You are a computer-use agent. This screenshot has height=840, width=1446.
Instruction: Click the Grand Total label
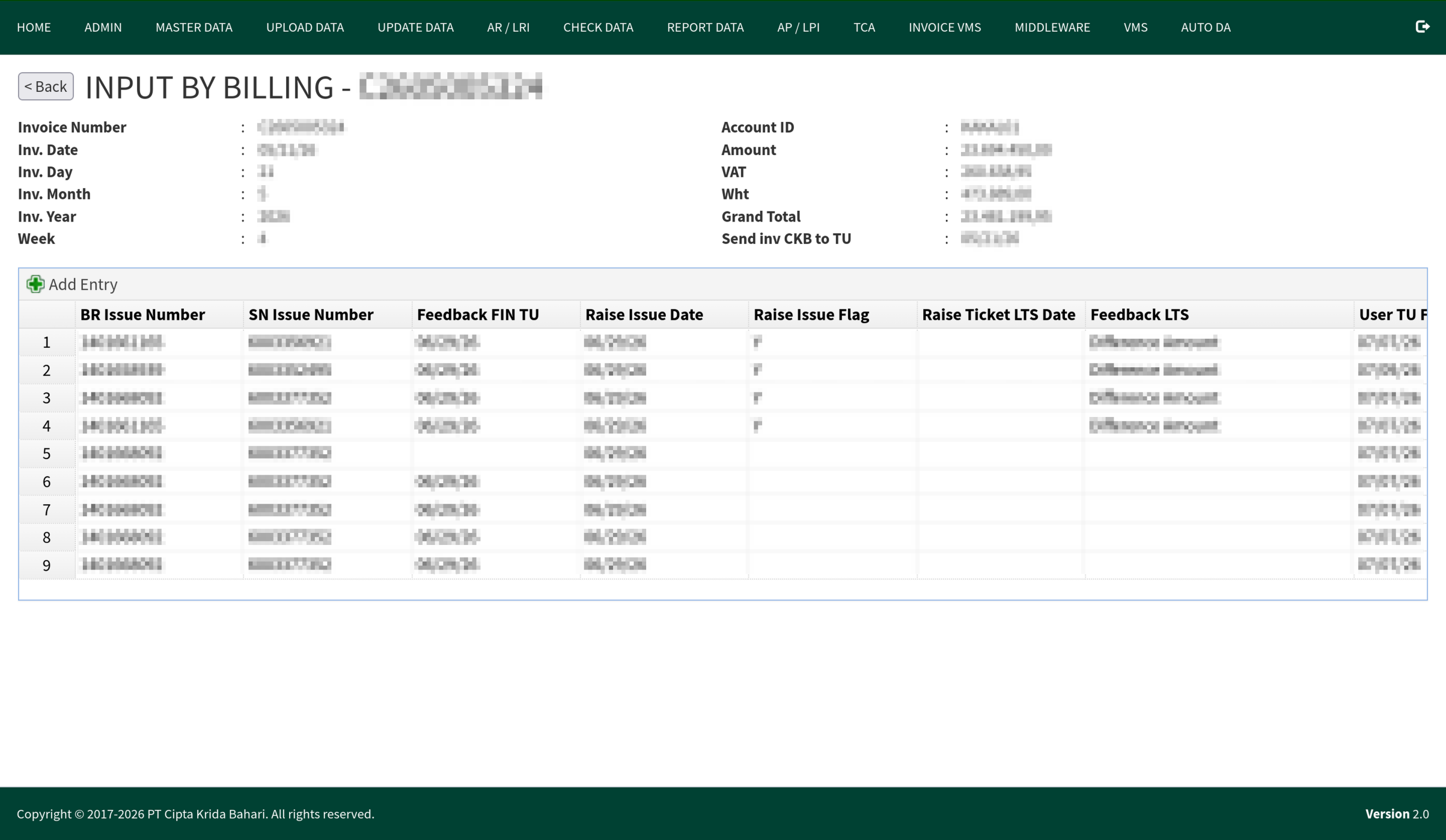(x=761, y=217)
